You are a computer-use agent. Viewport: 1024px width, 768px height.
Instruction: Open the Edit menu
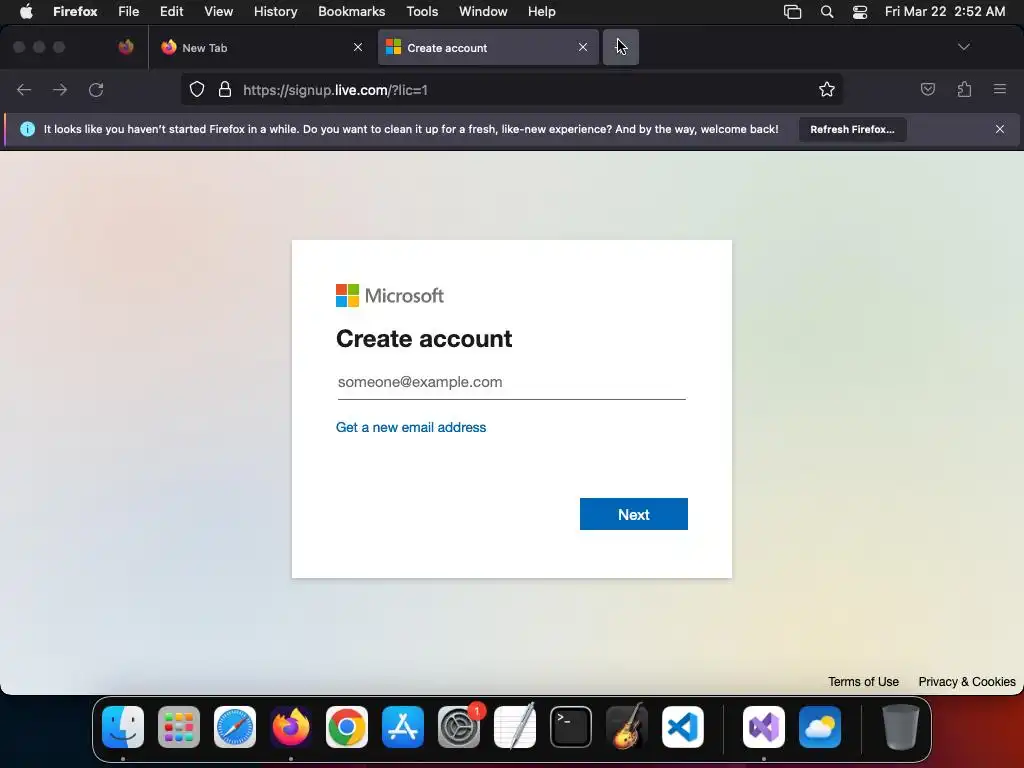(172, 12)
